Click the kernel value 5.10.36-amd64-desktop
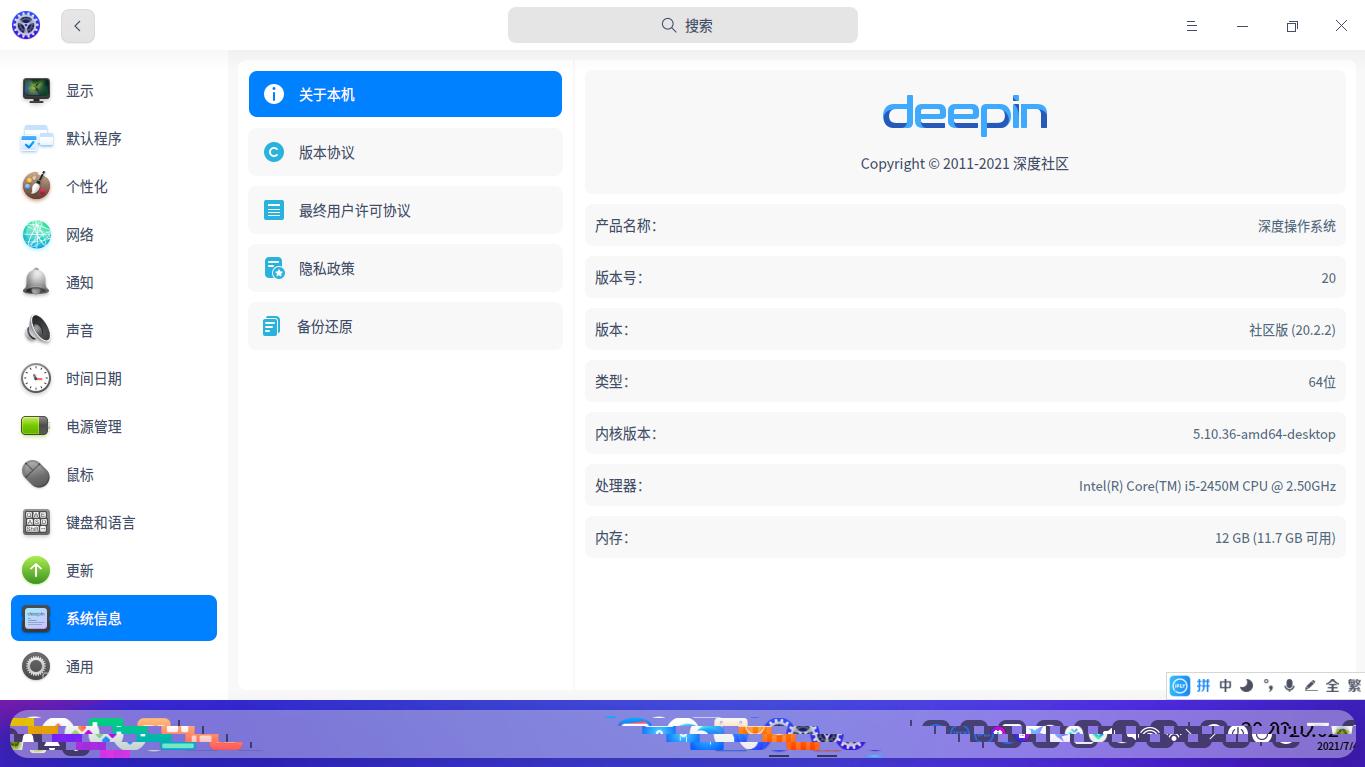Screen dimensions: 1365x767 coord(1264,434)
